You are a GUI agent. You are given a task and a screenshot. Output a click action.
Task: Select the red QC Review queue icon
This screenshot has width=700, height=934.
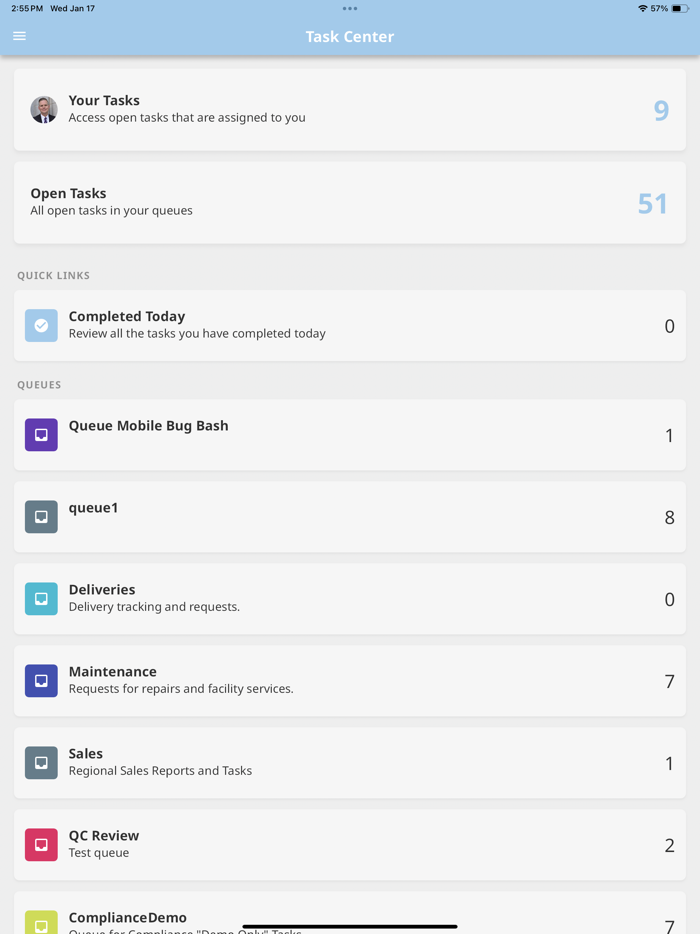click(40, 845)
